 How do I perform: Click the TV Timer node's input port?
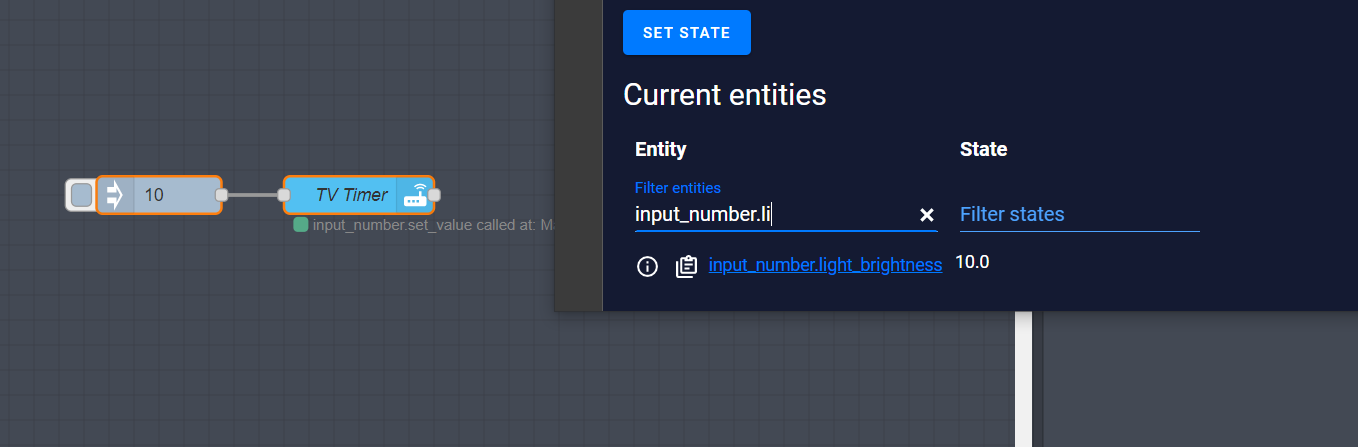coord(284,195)
